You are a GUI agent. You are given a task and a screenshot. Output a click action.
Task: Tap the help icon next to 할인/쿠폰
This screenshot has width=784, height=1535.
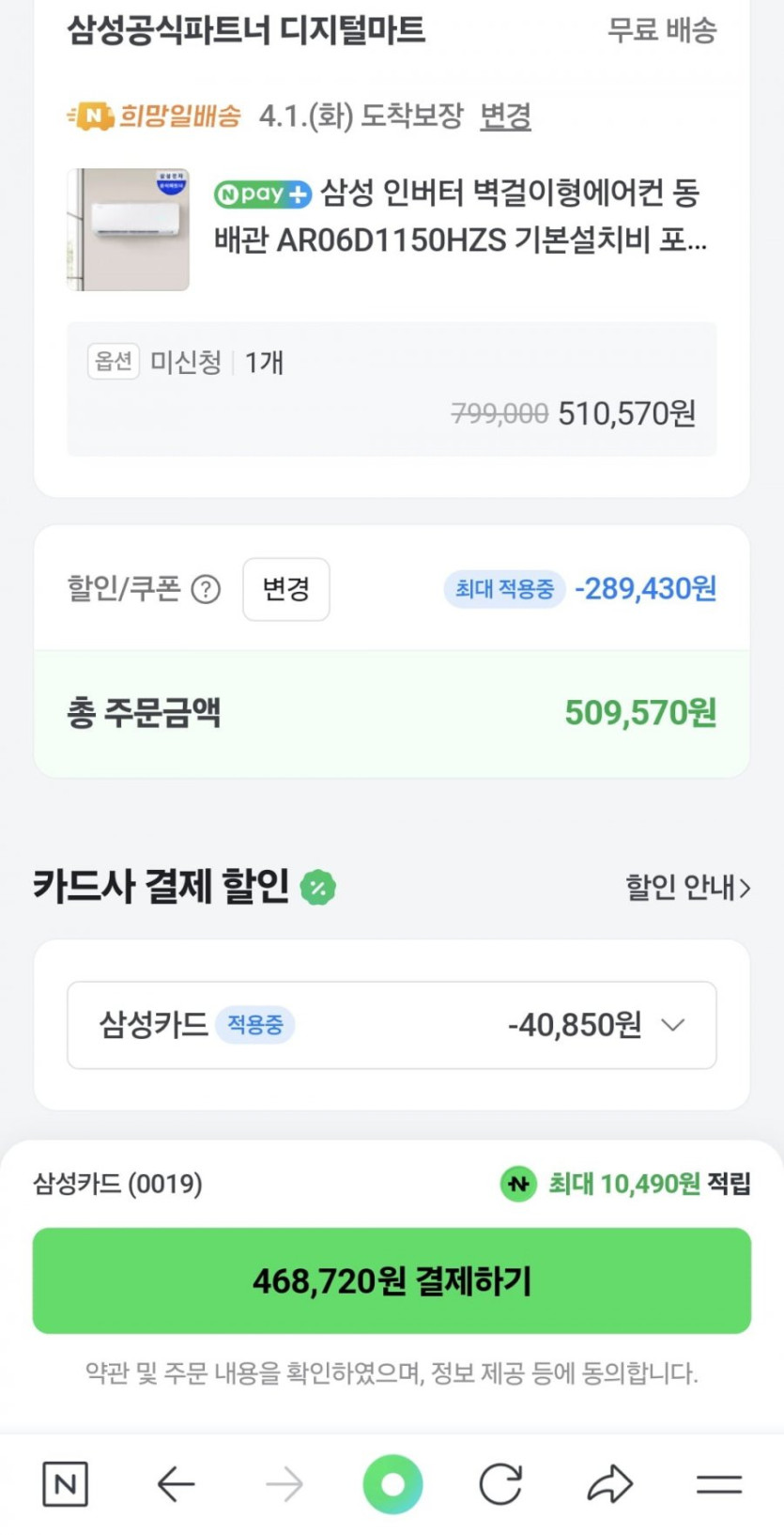[206, 590]
